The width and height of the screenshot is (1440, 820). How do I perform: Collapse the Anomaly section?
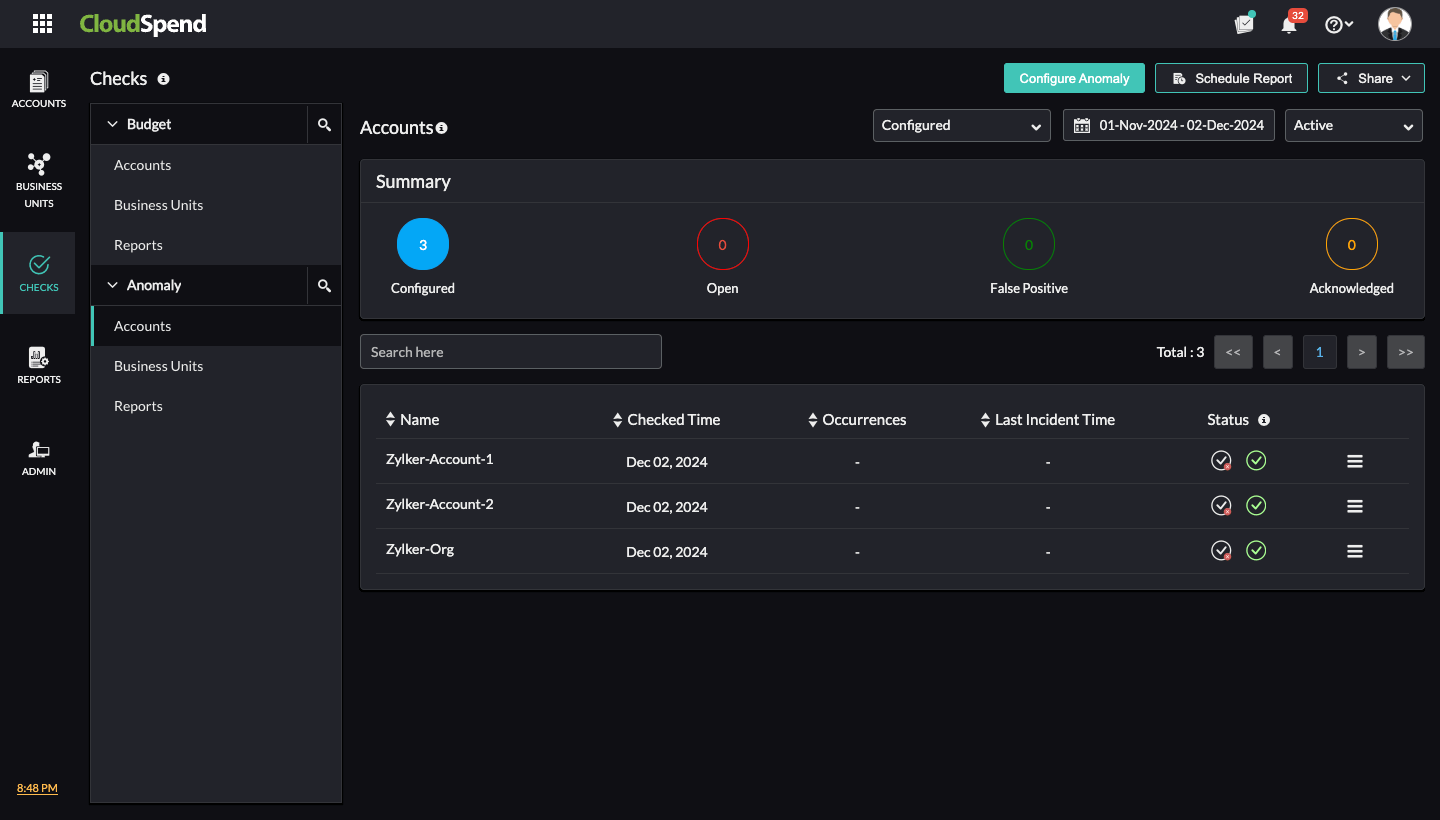(113, 286)
